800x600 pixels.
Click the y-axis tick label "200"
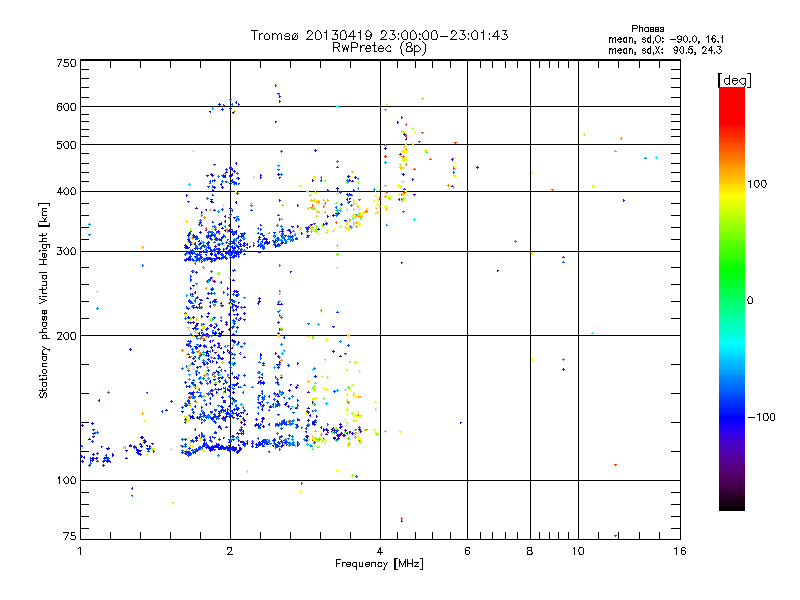66,336
